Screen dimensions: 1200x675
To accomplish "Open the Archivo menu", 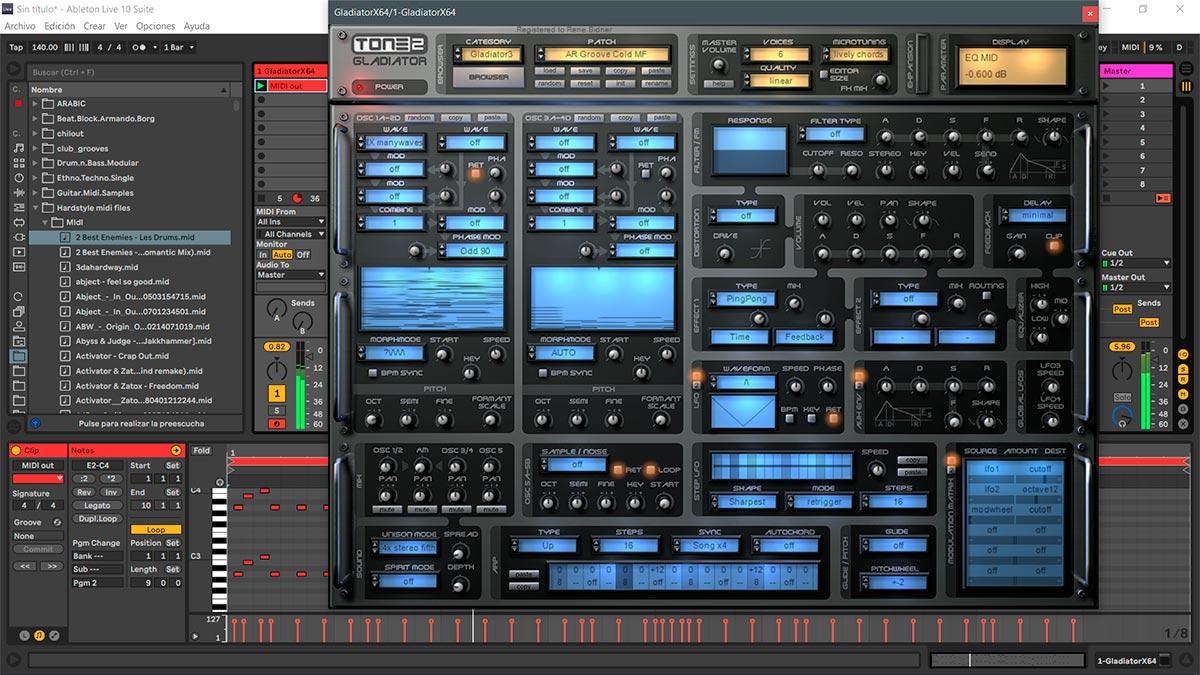I will point(20,26).
